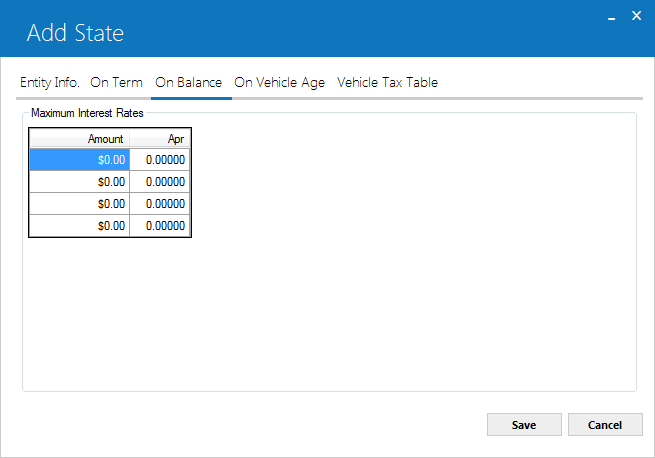The image size is (655, 458).
Task: Select the third-row Apr cell
Action: click(x=160, y=204)
